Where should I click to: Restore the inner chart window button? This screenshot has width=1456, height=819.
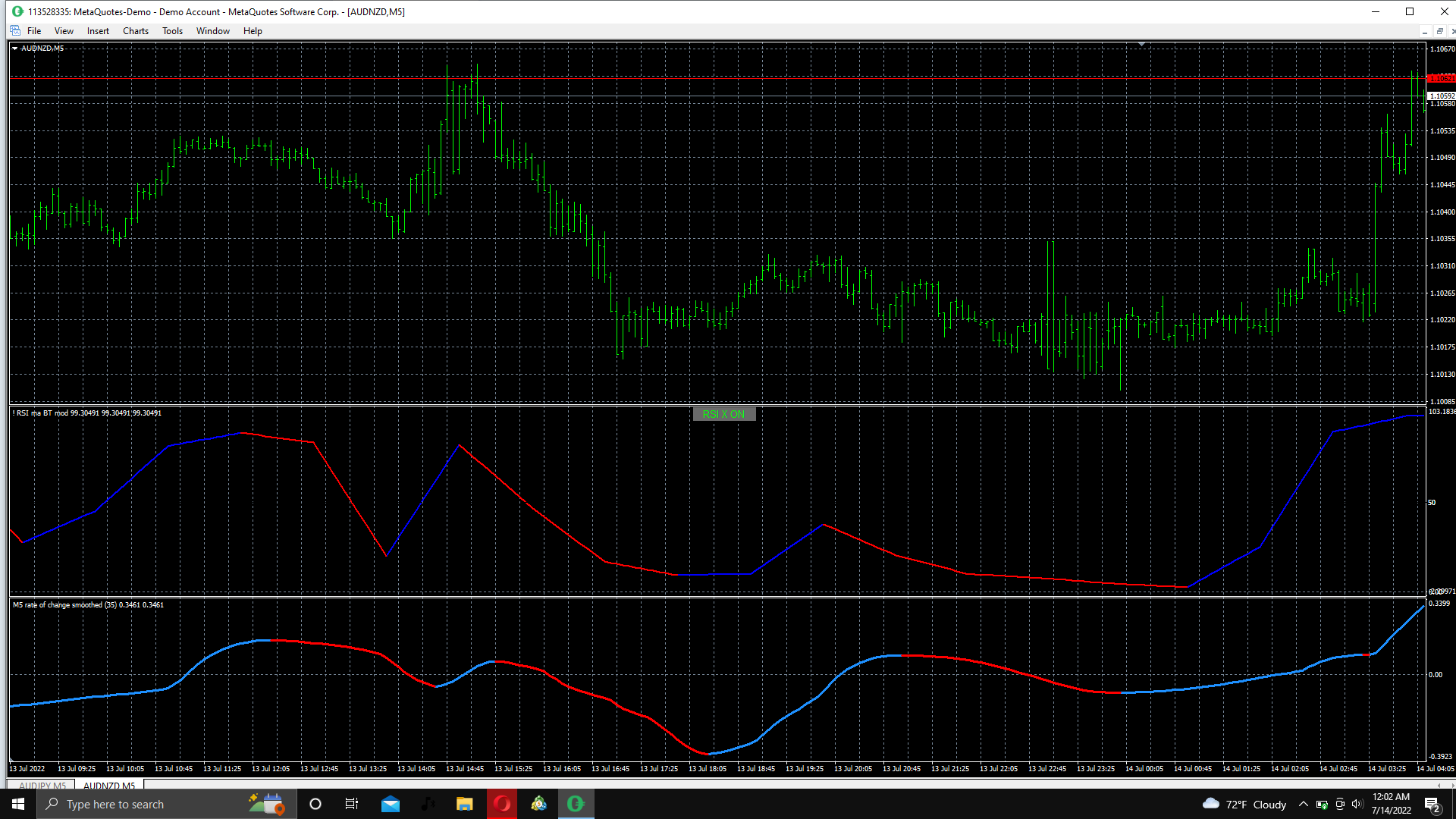[x=1439, y=31]
